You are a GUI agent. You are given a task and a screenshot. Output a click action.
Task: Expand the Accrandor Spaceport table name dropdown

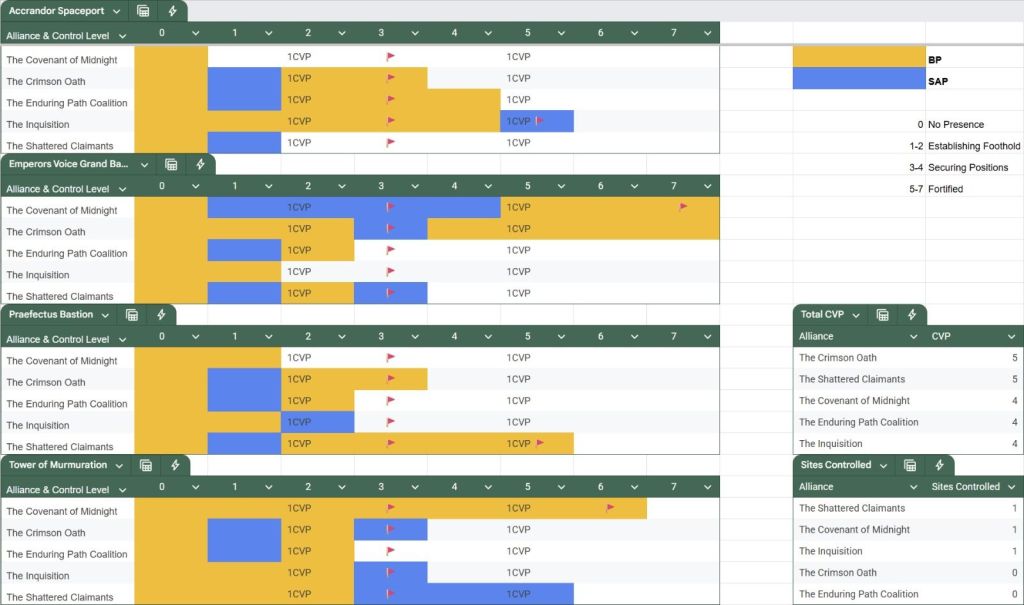[x=117, y=12]
